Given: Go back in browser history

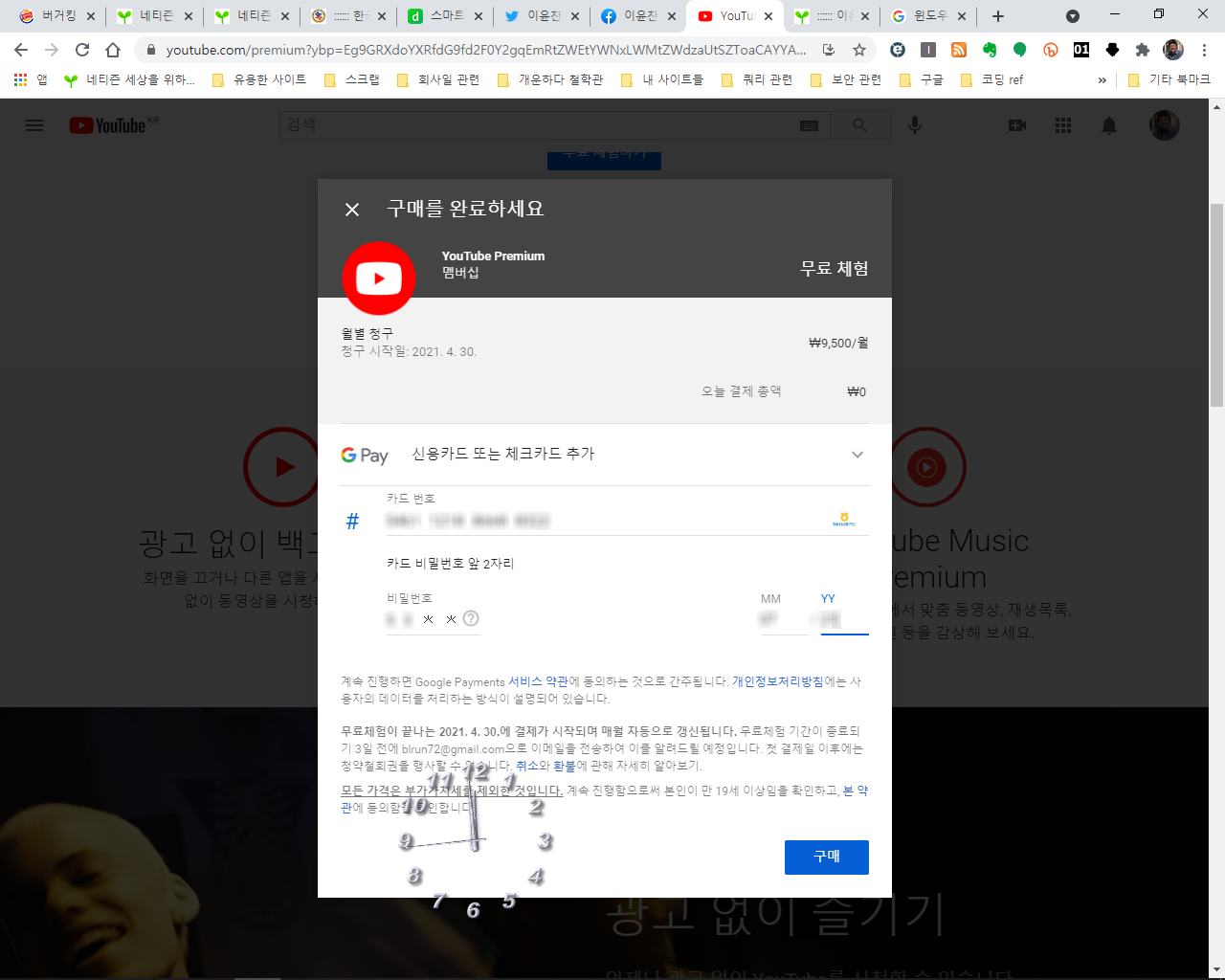Looking at the screenshot, I should (21, 50).
